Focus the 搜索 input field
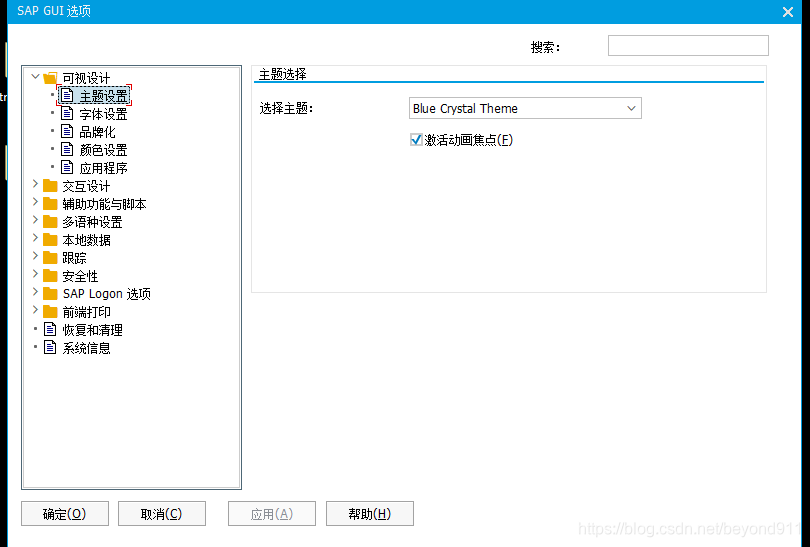Image resolution: width=810 pixels, height=547 pixels. click(688, 45)
